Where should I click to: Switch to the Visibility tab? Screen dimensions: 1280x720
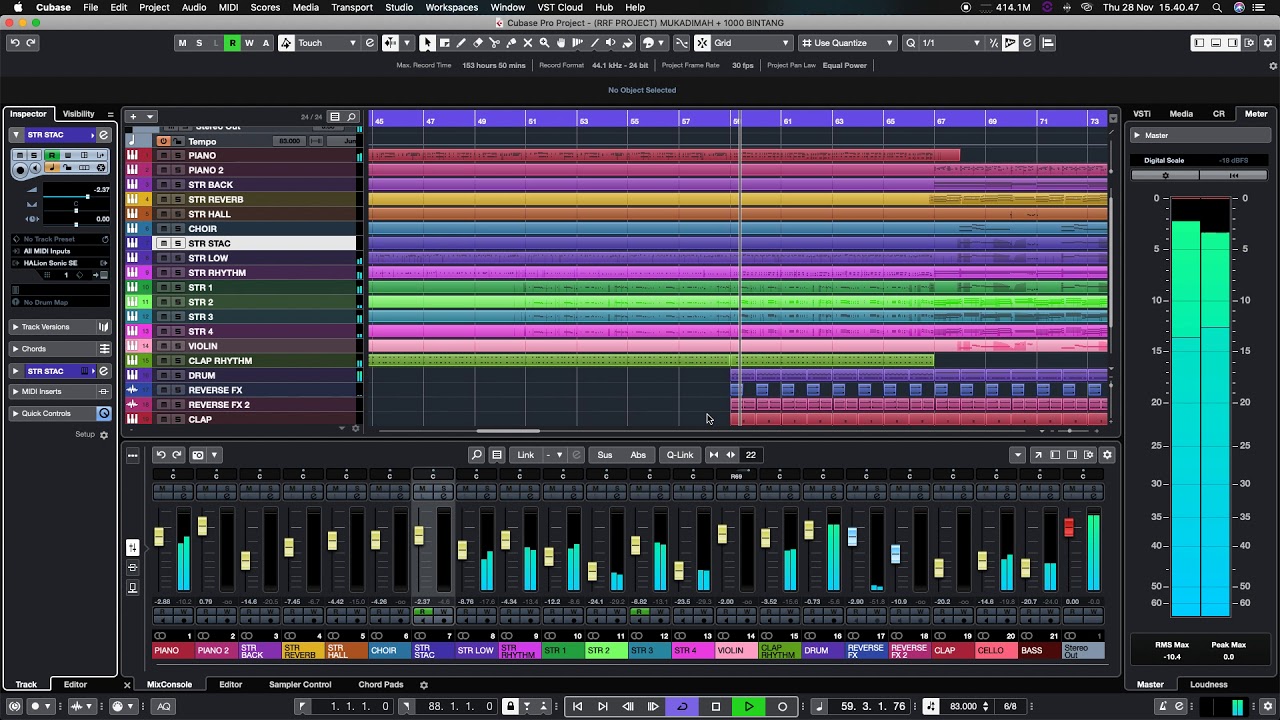[78, 114]
